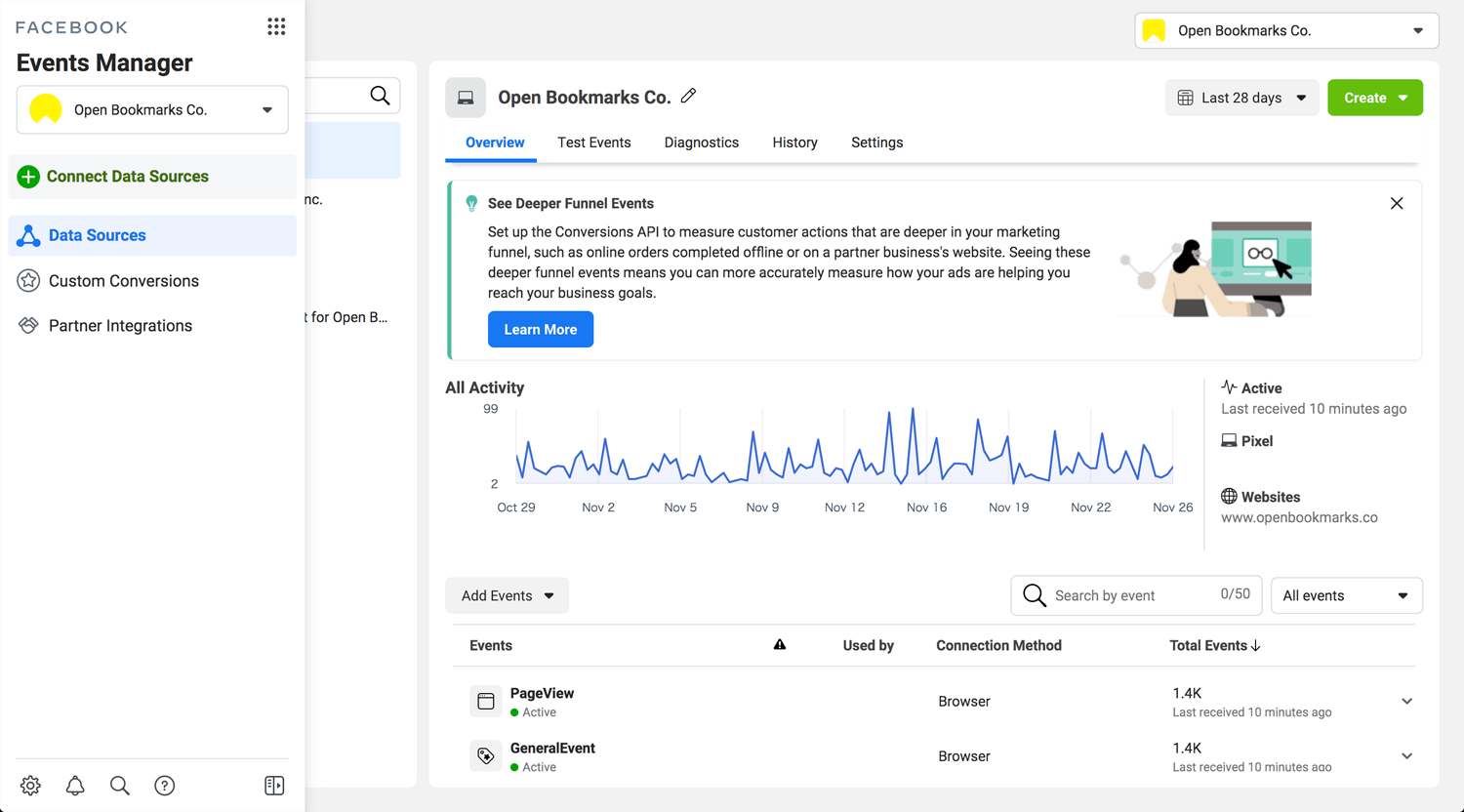
Task: Click the pencil icon to rename pixel
Action: [x=688, y=96]
